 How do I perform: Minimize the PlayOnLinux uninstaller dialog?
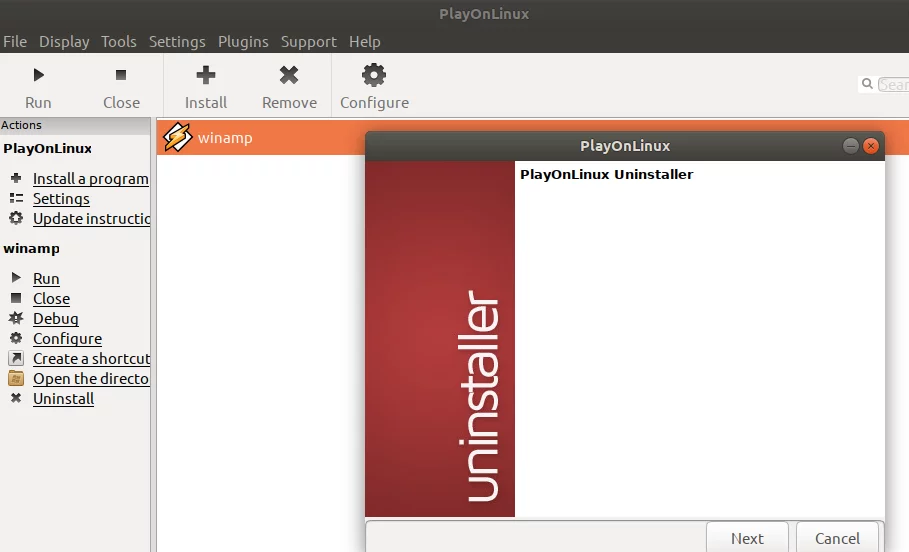click(x=850, y=146)
